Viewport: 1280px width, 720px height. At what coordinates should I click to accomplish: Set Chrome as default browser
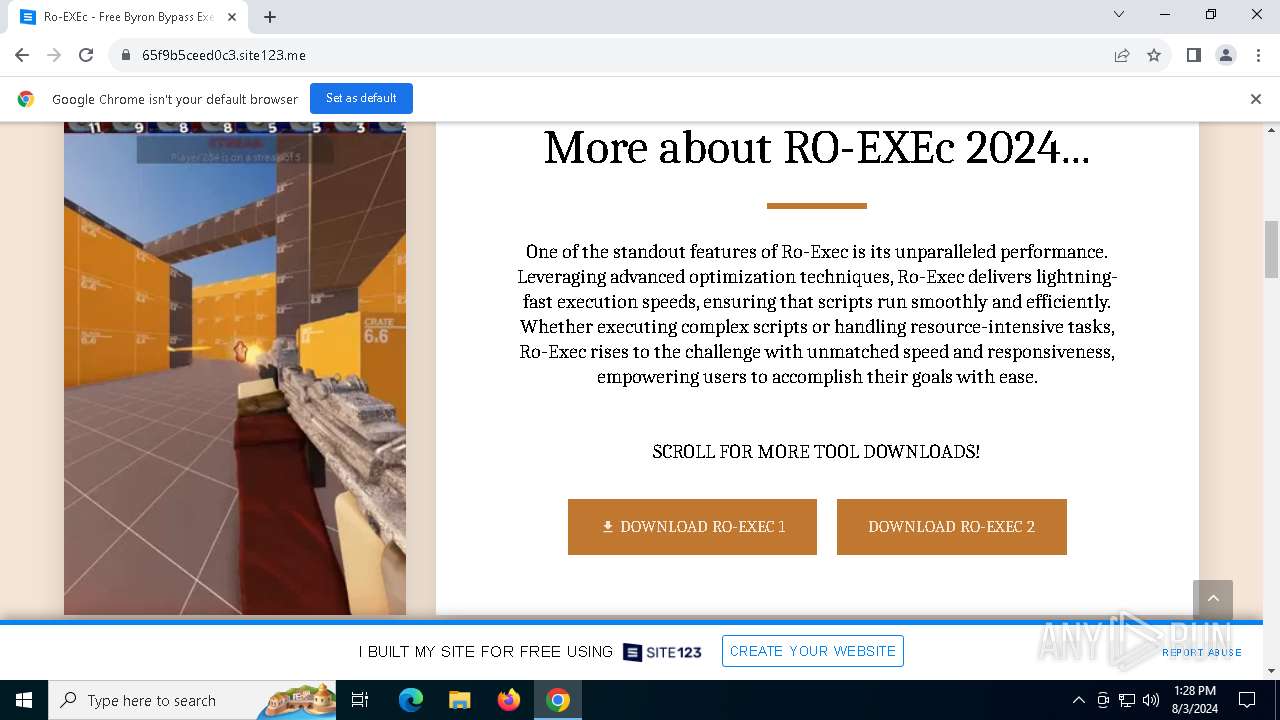pos(361,98)
